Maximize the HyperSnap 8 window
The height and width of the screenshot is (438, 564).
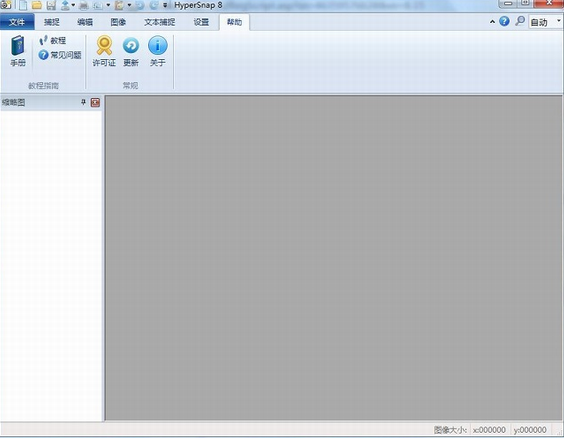coord(525,3)
